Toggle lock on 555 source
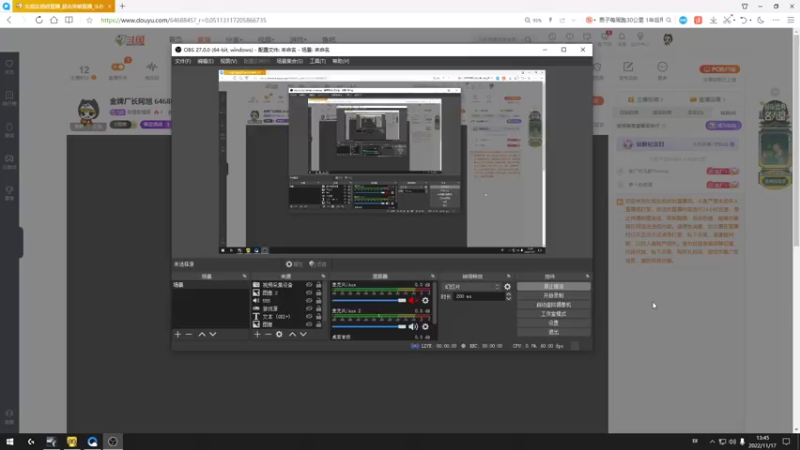This screenshot has width=800, height=450. [x=318, y=301]
